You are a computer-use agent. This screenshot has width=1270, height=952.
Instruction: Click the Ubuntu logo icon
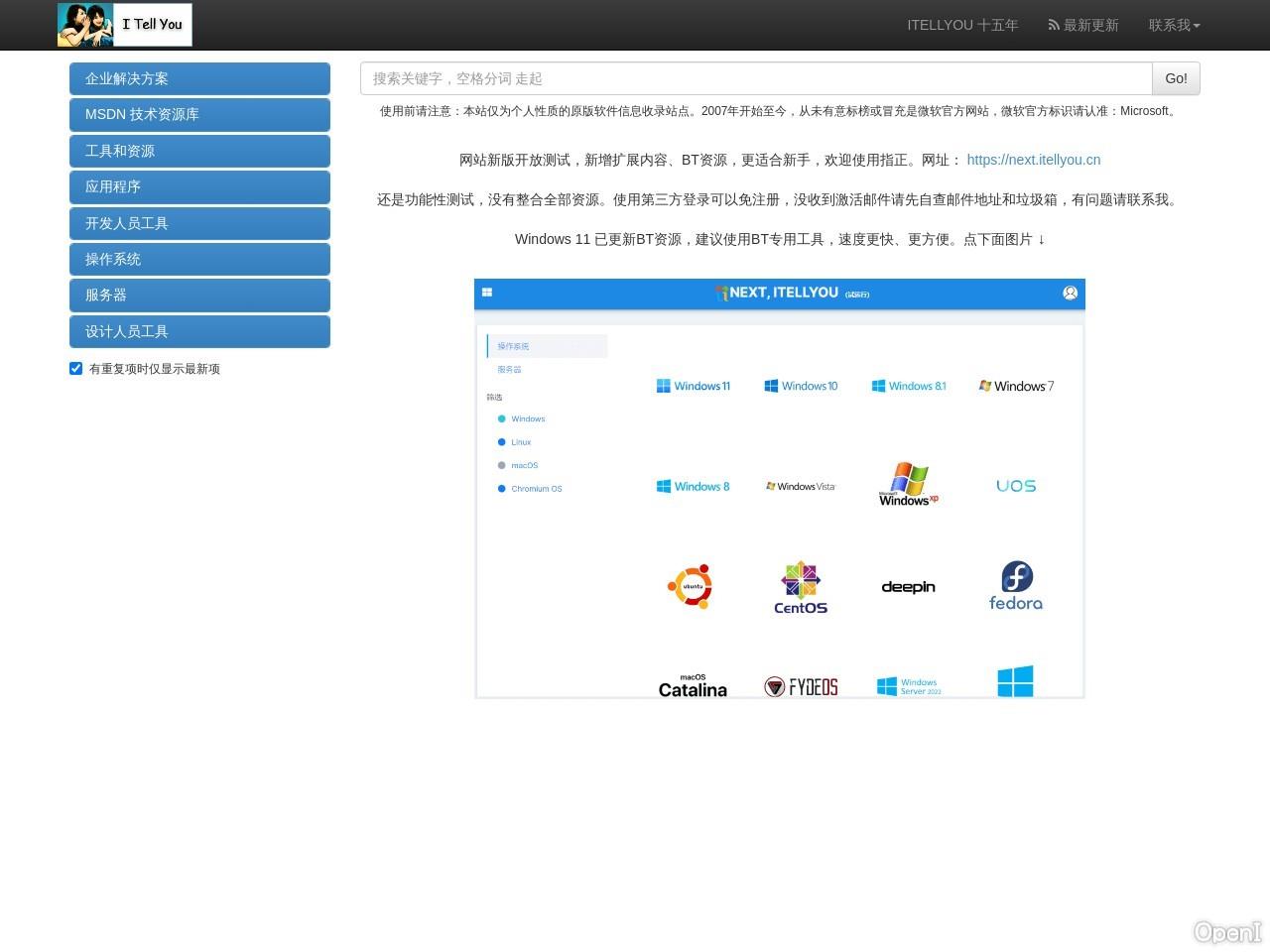(x=692, y=585)
